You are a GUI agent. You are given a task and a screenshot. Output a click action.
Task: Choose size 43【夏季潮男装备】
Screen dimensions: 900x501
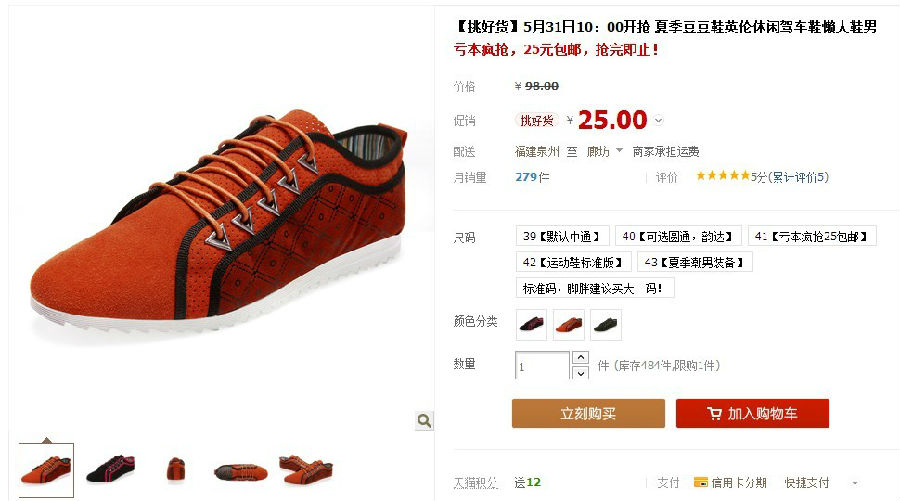[x=695, y=262]
